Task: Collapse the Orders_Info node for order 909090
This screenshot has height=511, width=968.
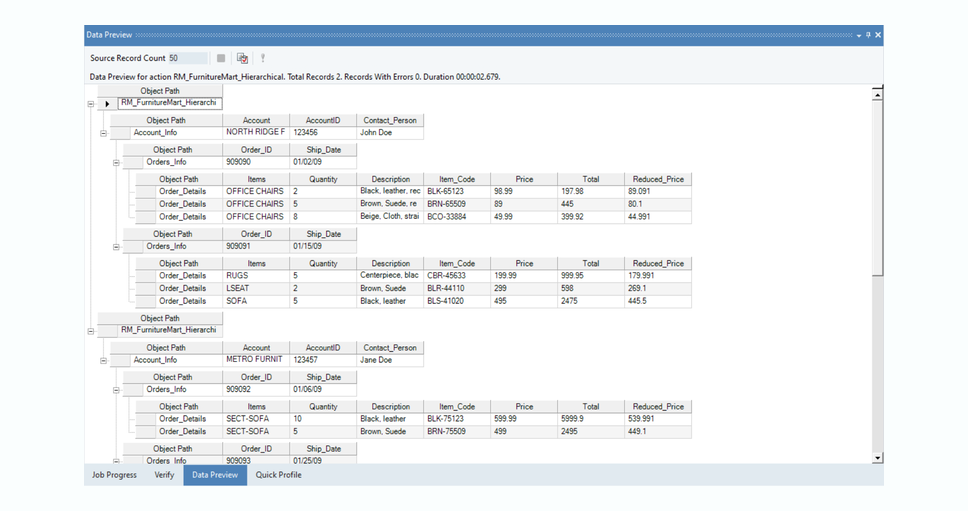Action: pos(115,162)
